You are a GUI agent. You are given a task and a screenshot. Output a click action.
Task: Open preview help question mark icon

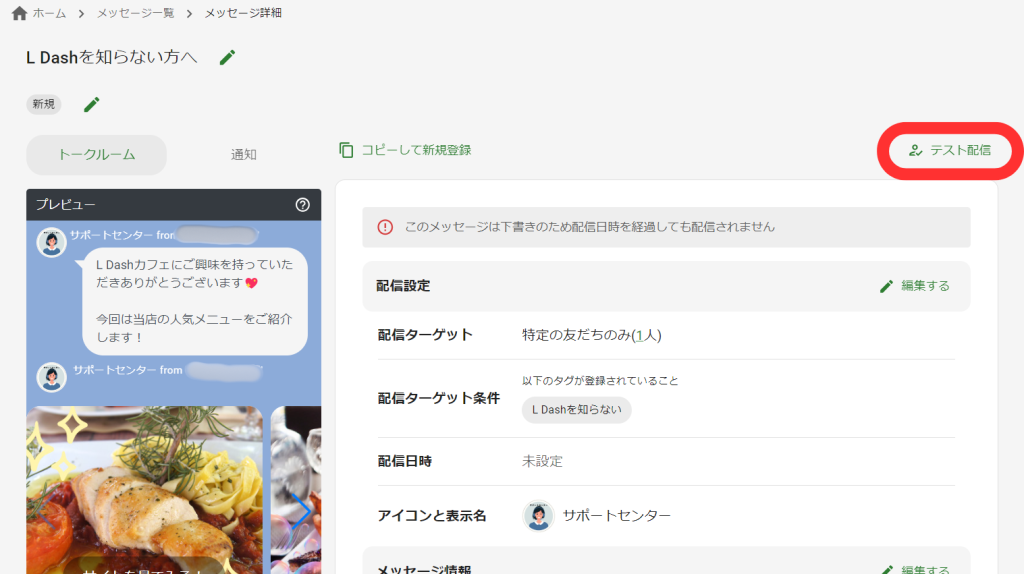(302, 205)
